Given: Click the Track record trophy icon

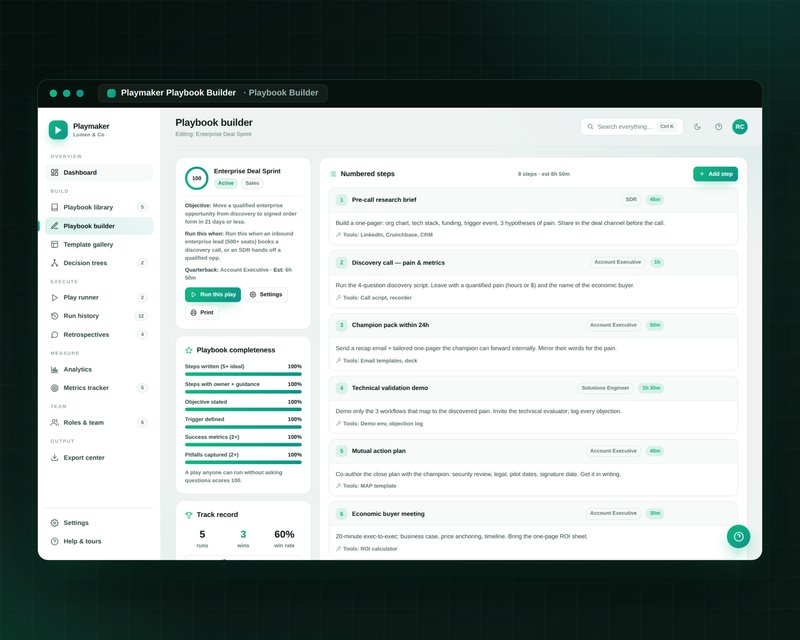Looking at the screenshot, I should [x=189, y=515].
